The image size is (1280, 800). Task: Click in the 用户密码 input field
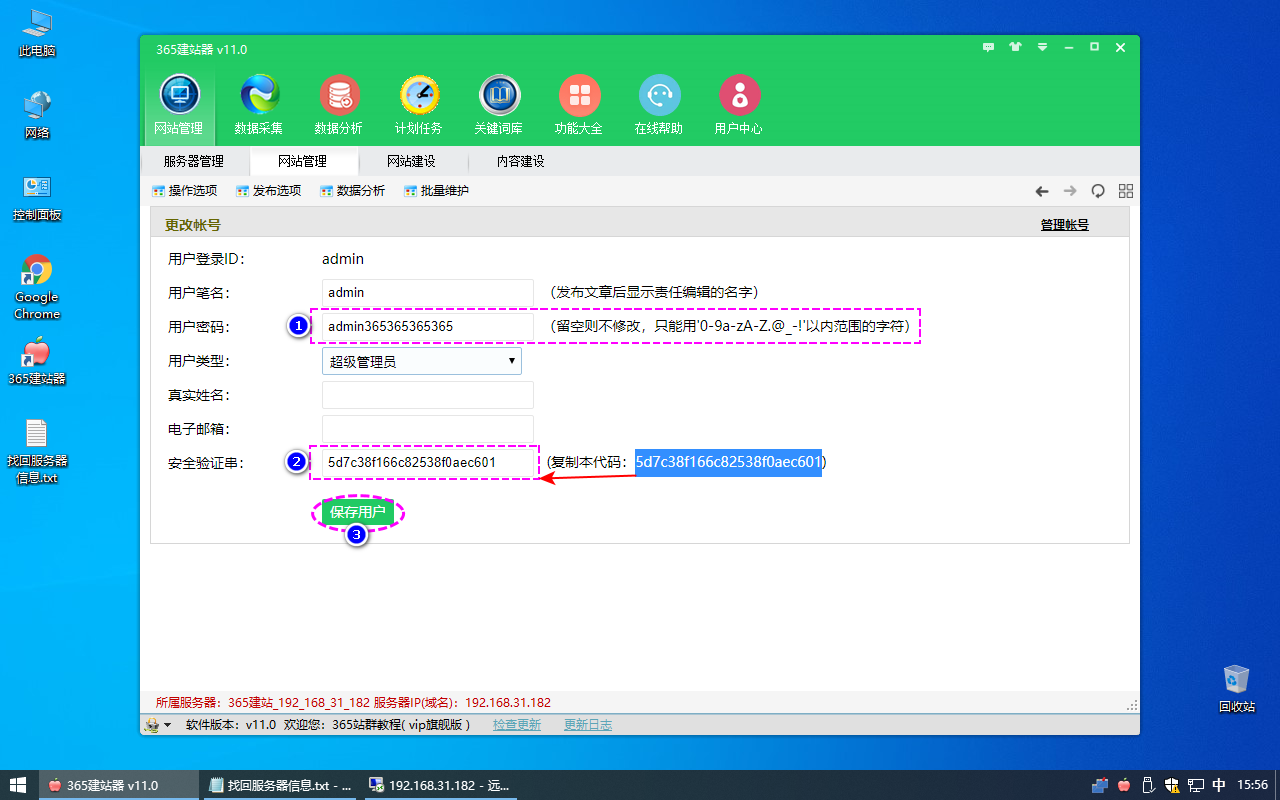428,327
